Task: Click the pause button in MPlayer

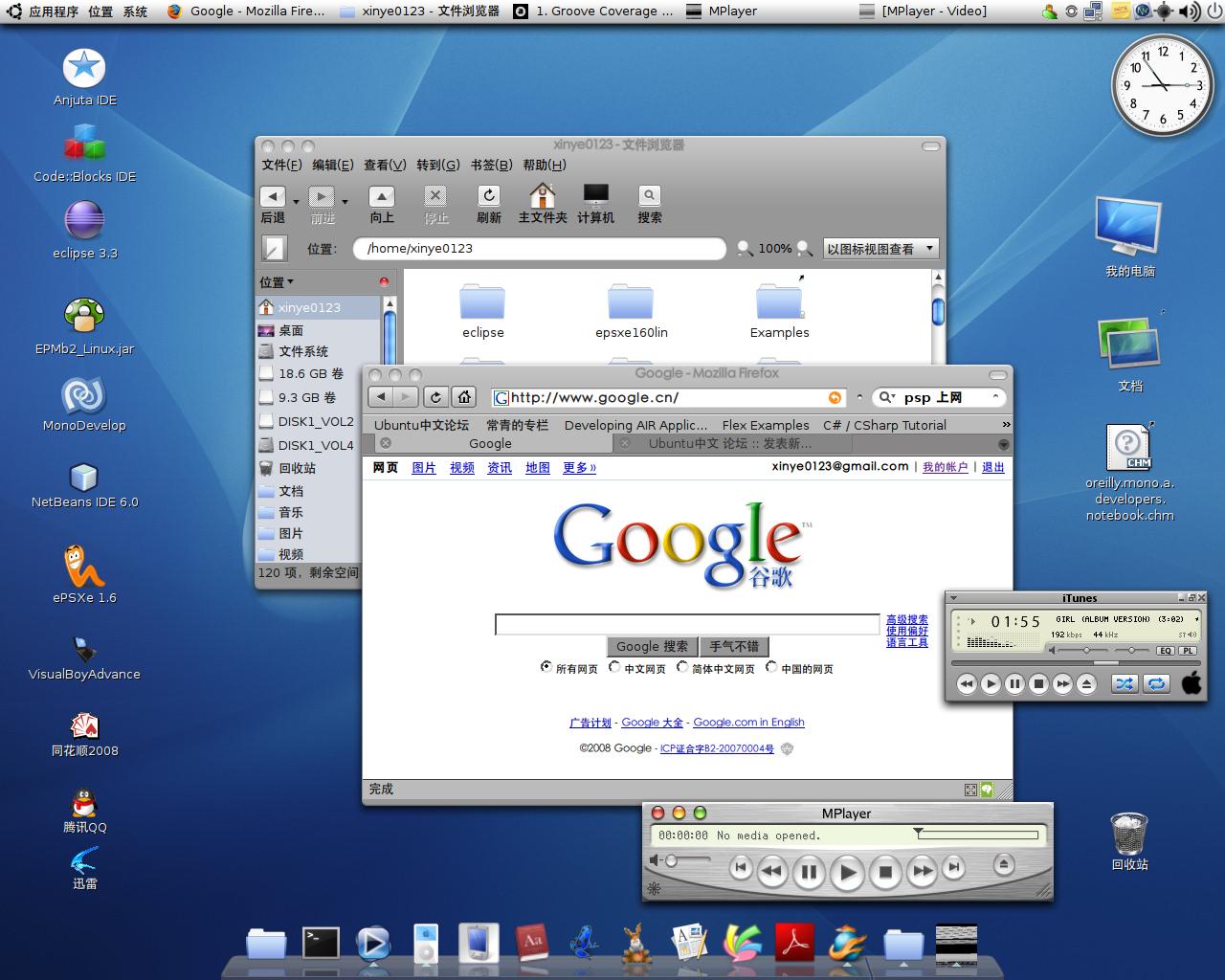Action: click(x=809, y=872)
